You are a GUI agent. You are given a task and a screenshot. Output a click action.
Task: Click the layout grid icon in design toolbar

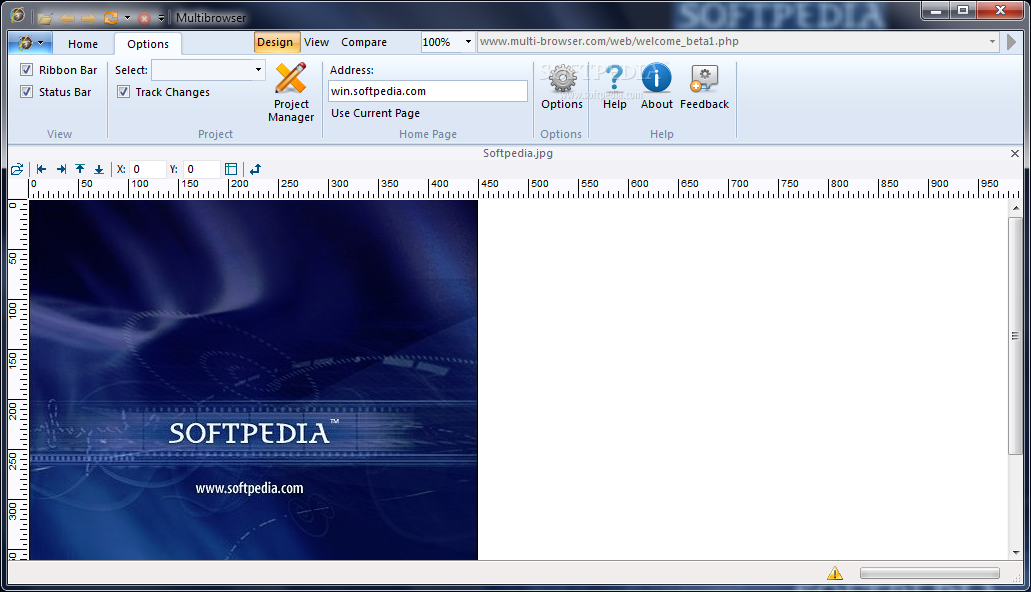pyautogui.click(x=231, y=169)
